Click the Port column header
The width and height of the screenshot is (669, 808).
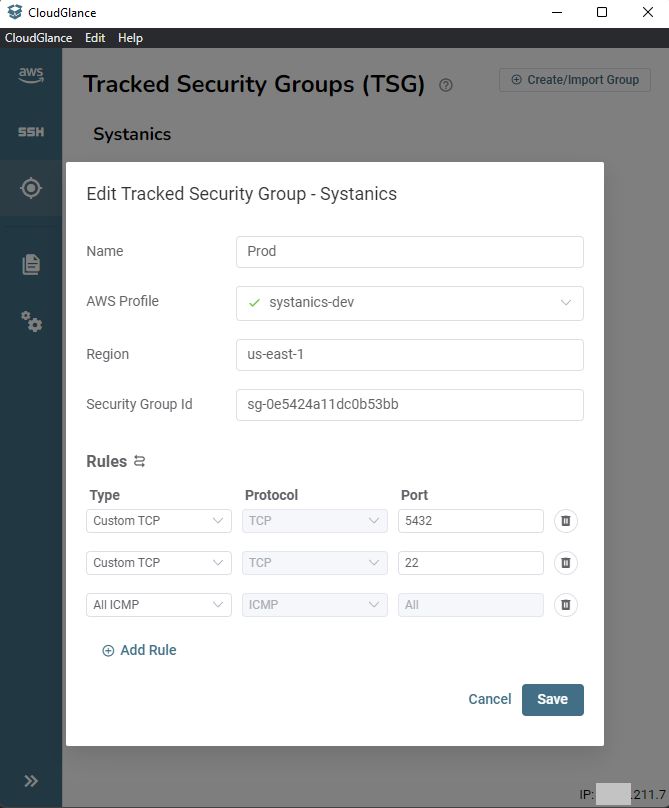[x=414, y=495]
